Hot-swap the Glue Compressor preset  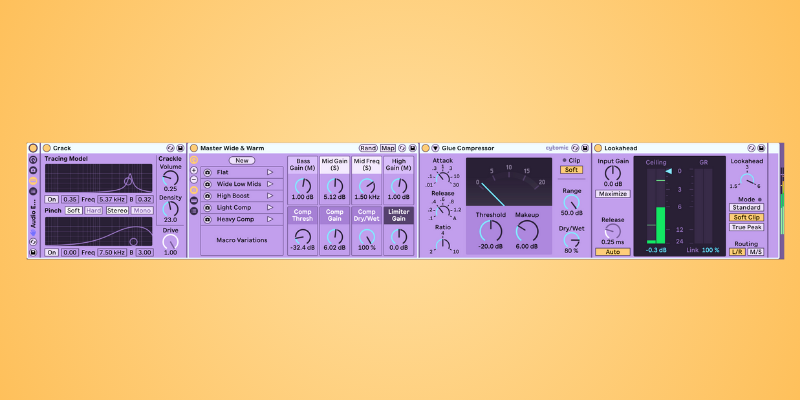(575, 148)
